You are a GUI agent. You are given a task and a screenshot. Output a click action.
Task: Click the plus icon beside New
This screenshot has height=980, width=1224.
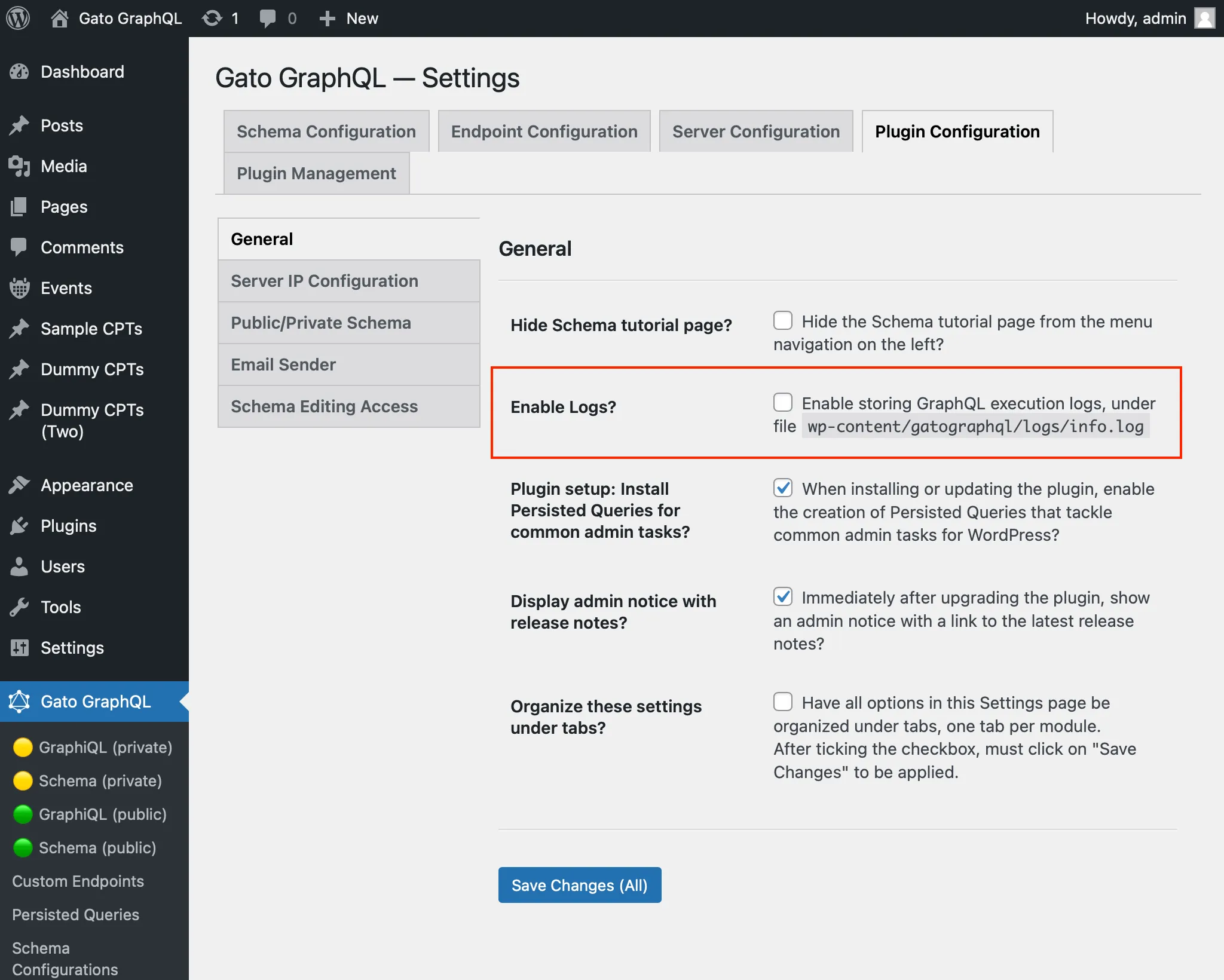pyautogui.click(x=327, y=19)
